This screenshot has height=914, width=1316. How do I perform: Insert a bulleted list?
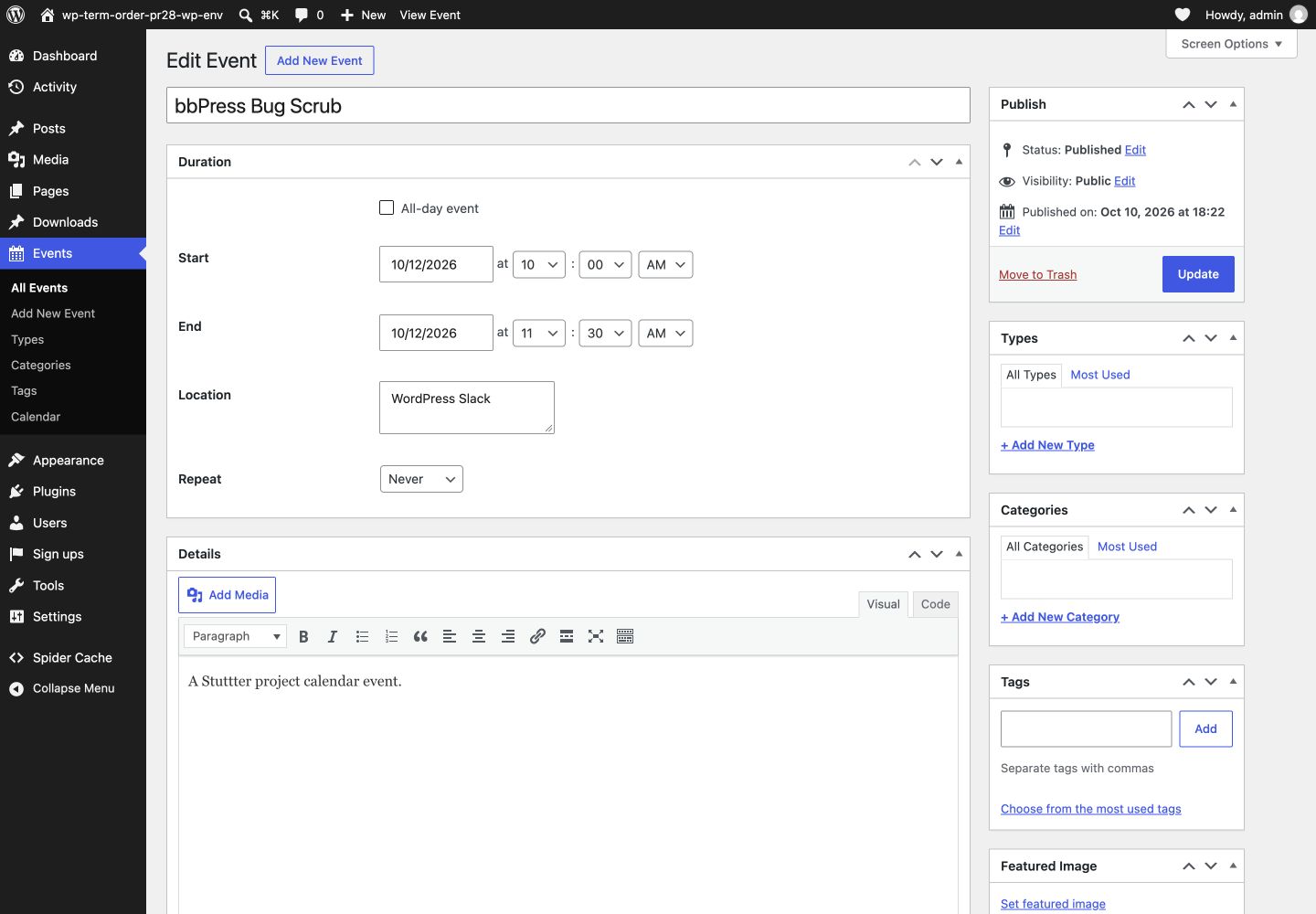tap(362, 636)
